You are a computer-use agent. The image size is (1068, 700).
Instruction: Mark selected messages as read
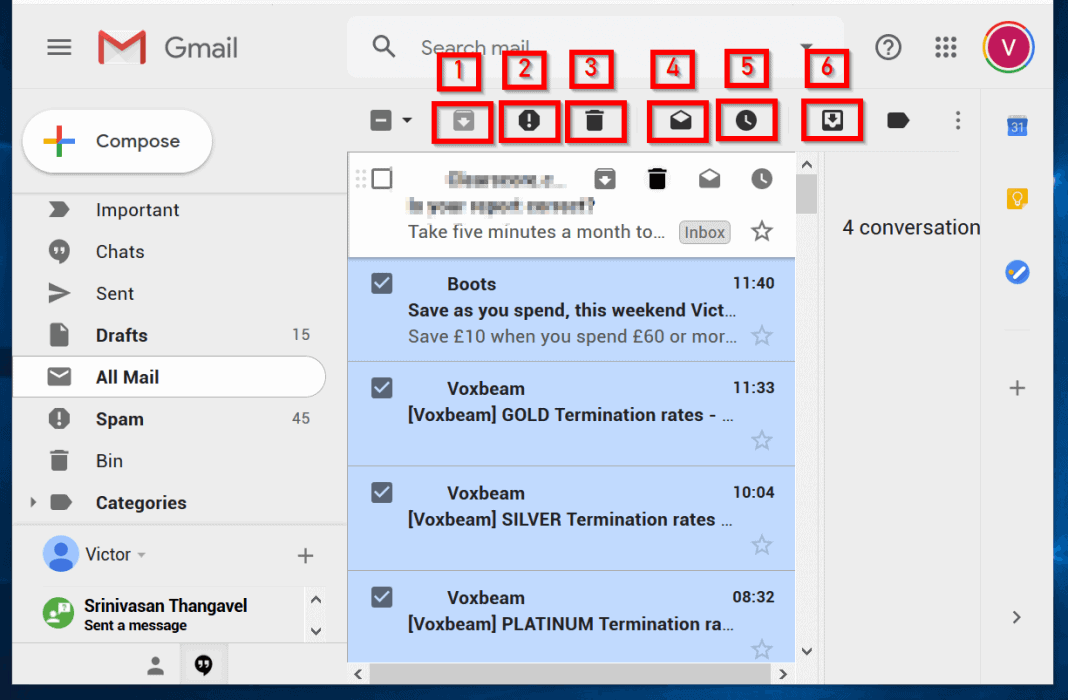click(677, 120)
